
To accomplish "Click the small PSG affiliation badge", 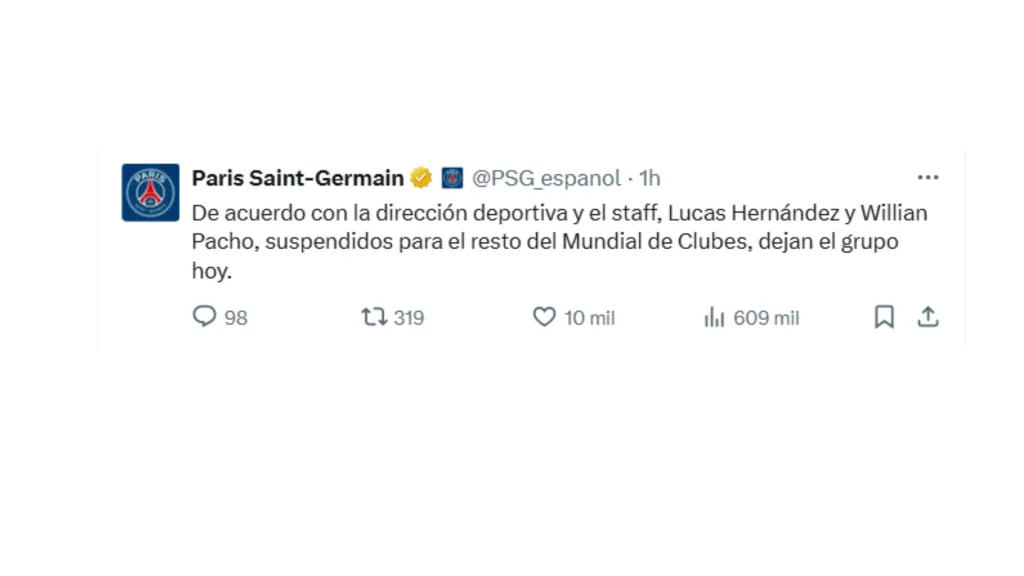I will click(453, 179).
